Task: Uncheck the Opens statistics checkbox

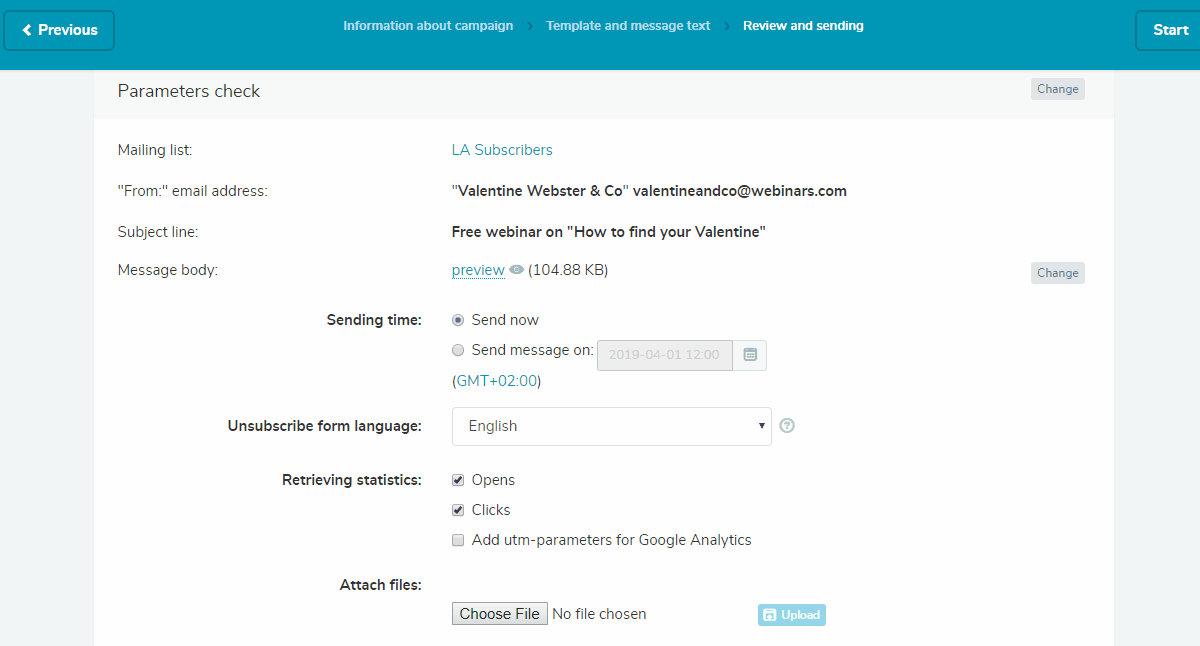Action: click(457, 479)
